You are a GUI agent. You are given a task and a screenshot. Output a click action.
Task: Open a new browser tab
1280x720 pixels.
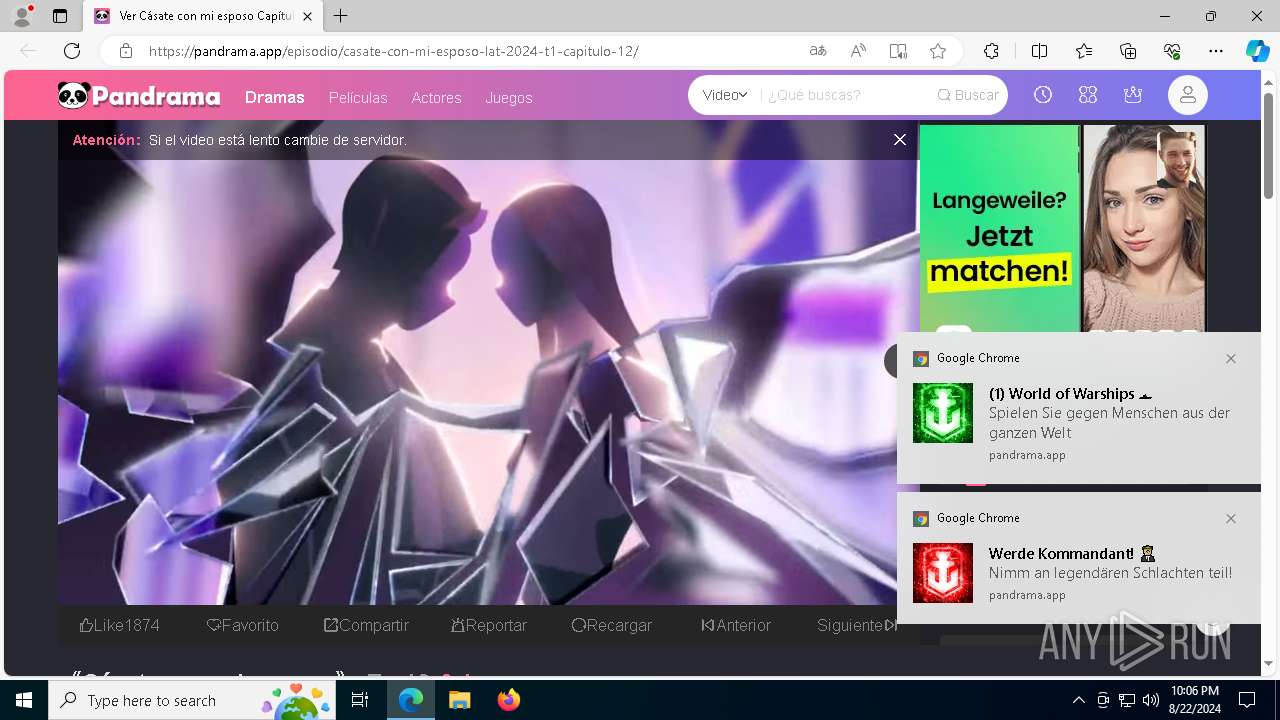tap(341, 16)
